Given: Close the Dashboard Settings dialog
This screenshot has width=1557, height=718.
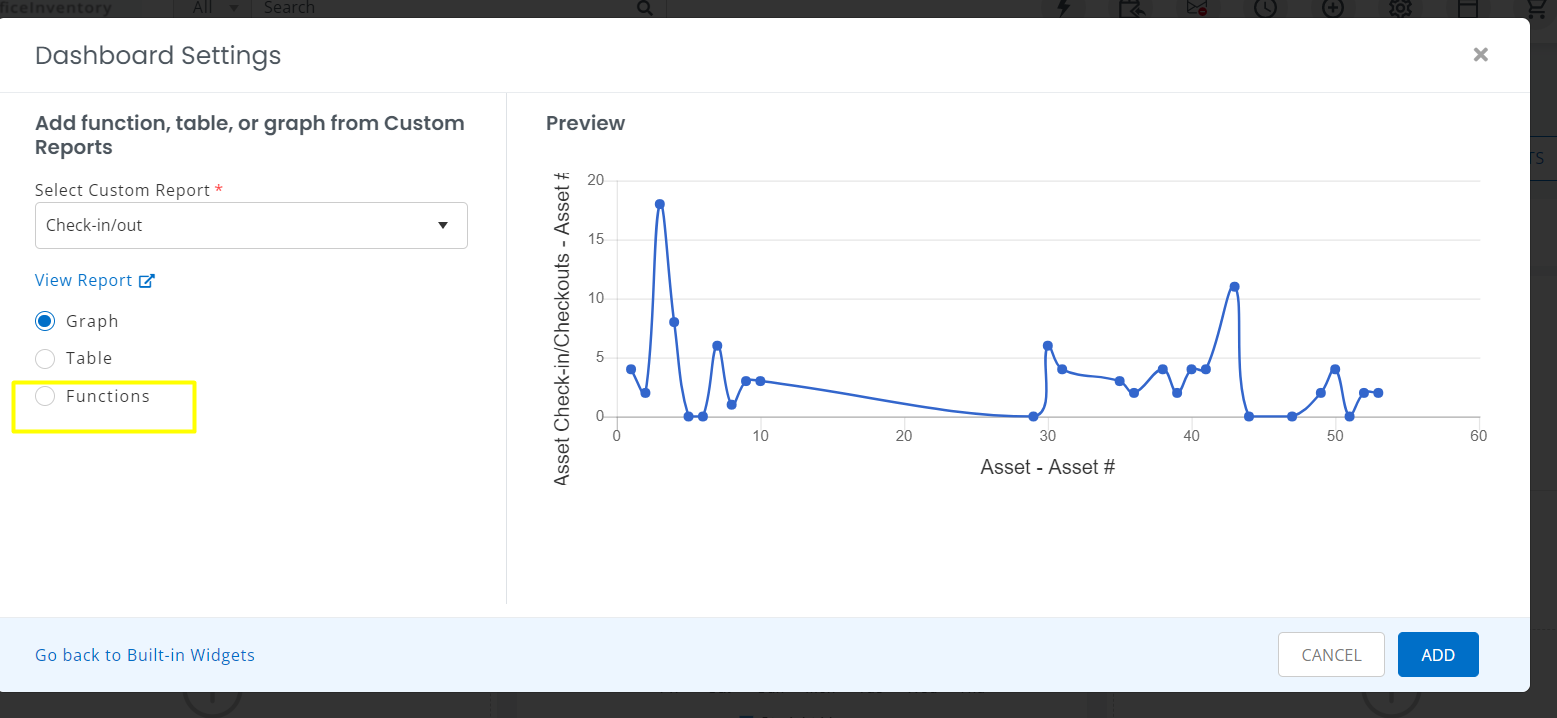Looking at the screenshot, I should 1481,55.
